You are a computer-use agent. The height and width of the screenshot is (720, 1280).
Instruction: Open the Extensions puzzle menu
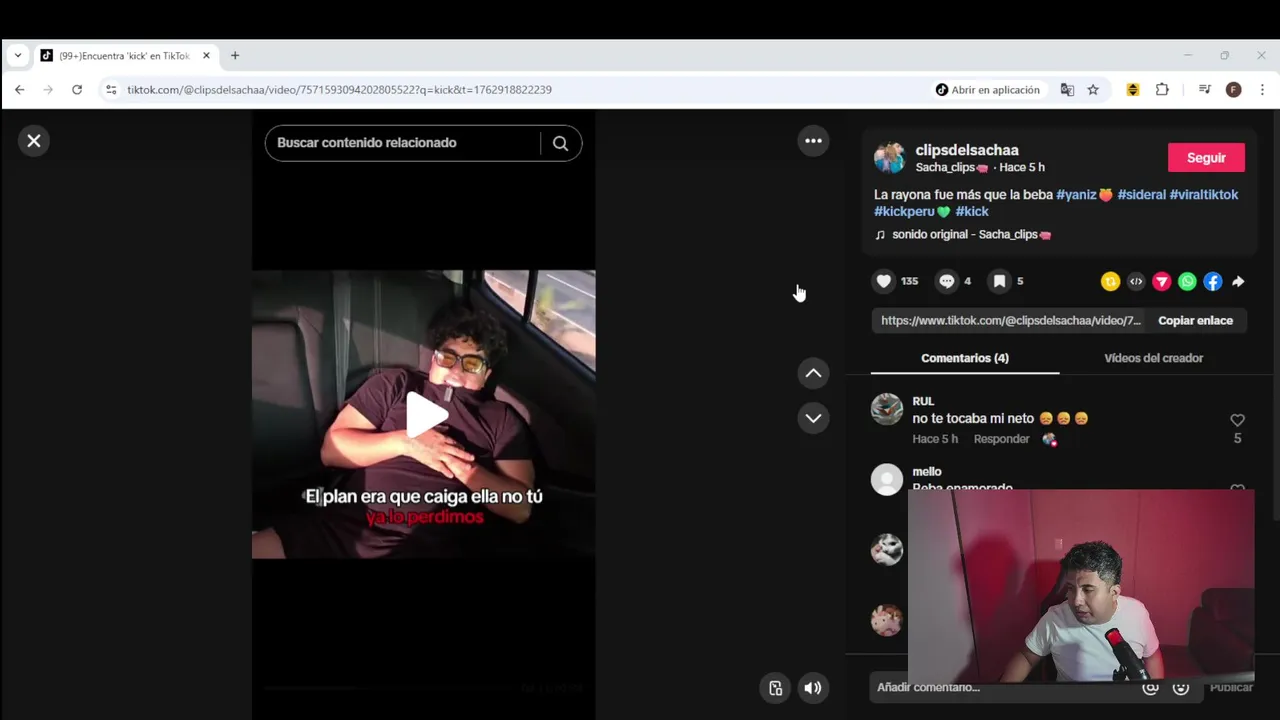(x=1162, y=90)
